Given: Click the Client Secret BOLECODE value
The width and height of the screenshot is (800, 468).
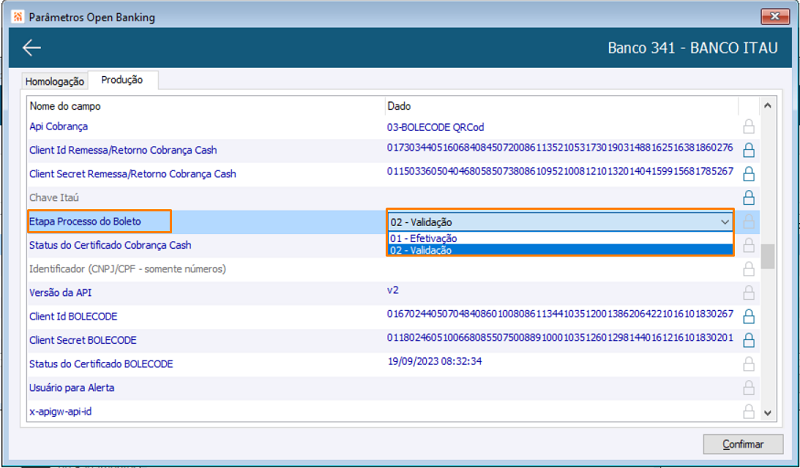Looking at the screenshot, I should pos(560,337).
